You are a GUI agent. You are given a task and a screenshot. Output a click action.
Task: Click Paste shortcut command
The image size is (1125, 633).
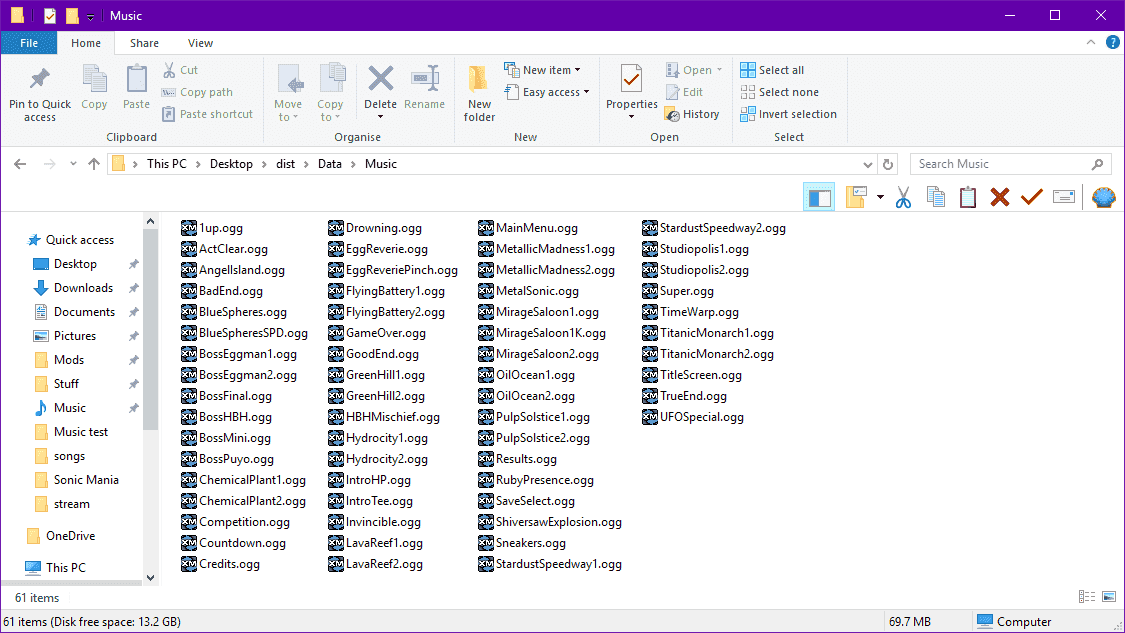pyautogui.click(x=207, y=114)
